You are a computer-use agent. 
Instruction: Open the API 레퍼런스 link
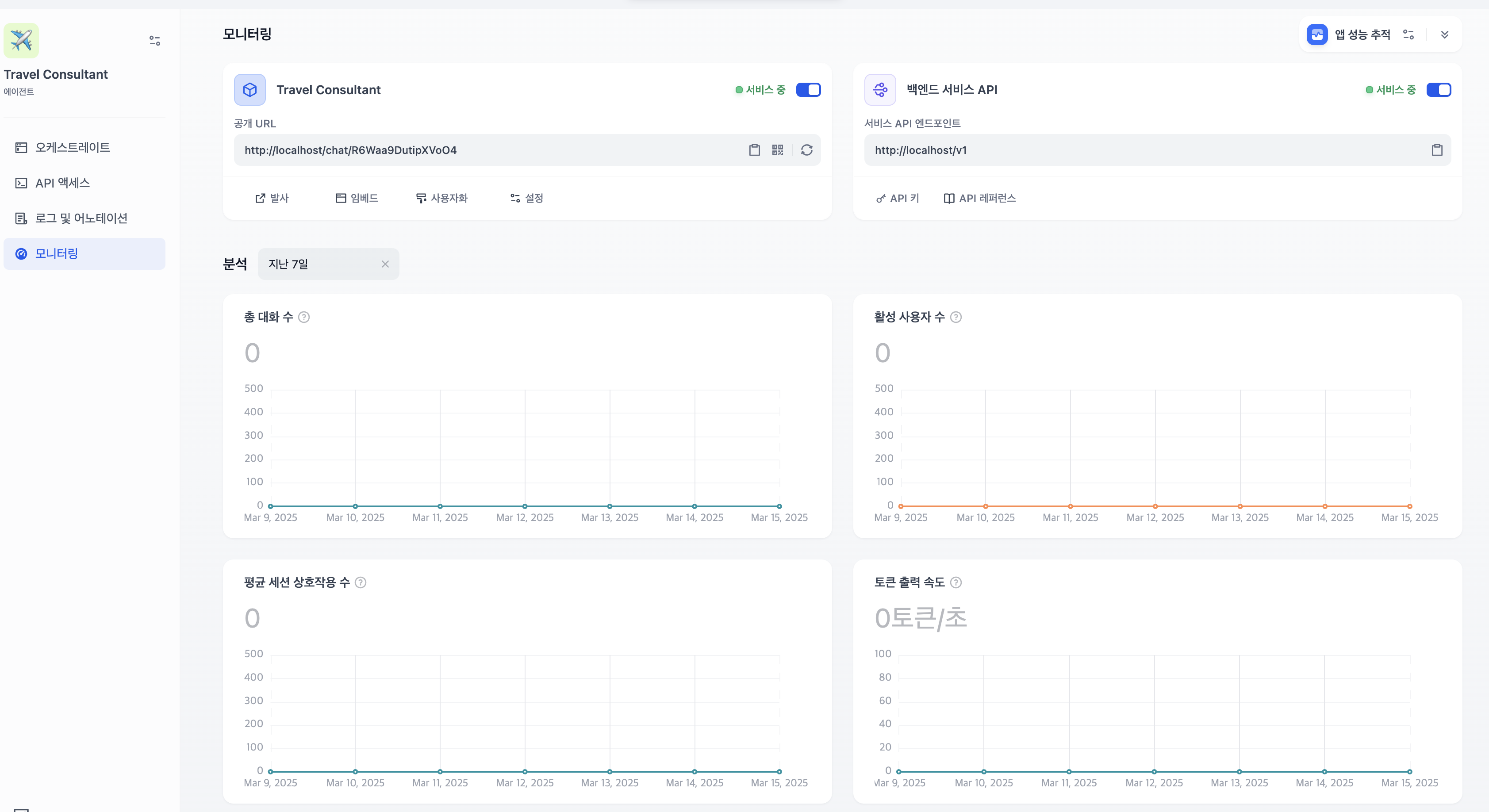click(x=980, y=198)
